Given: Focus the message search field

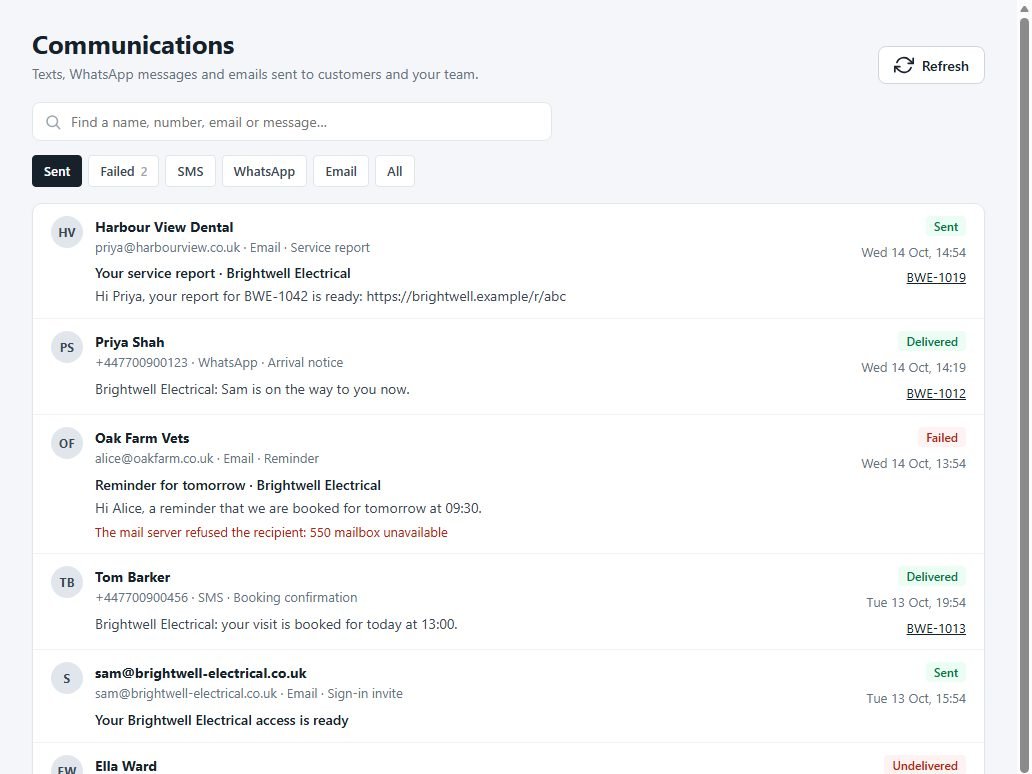Looking at the screenshot, I should [292, 122].
